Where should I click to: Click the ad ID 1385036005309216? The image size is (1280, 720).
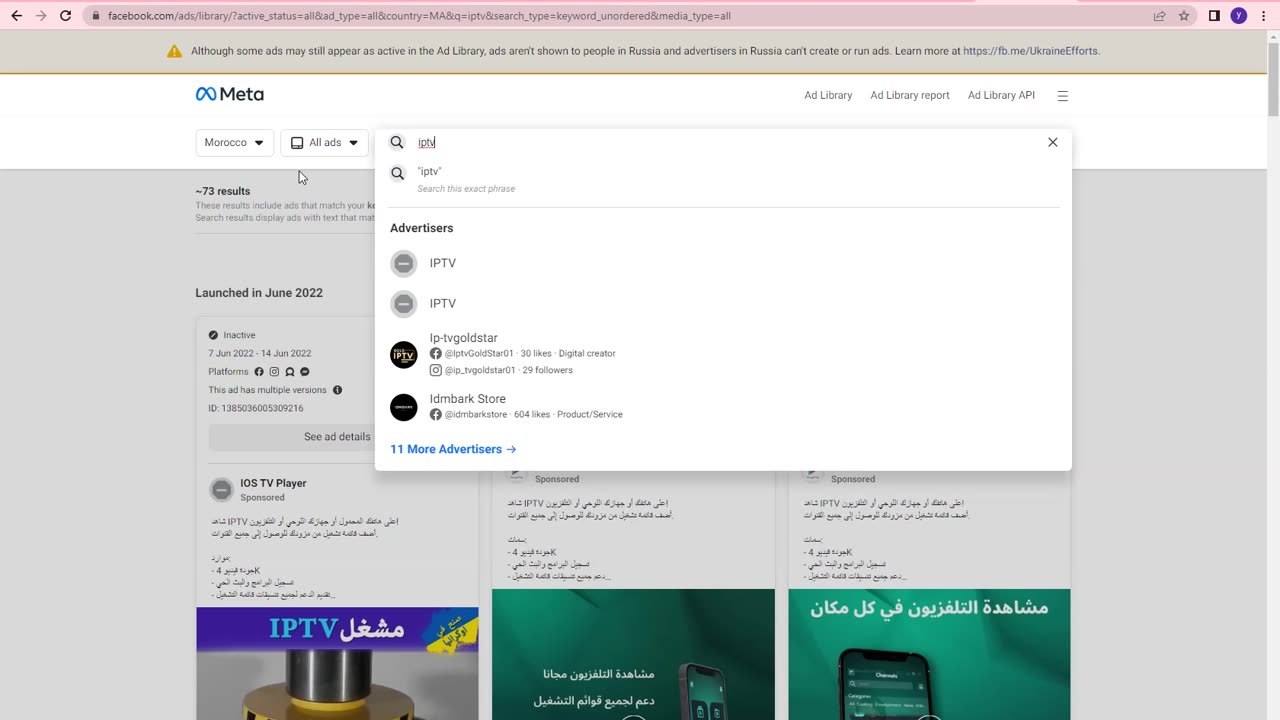pyautogui.click(x=256, y=408)
